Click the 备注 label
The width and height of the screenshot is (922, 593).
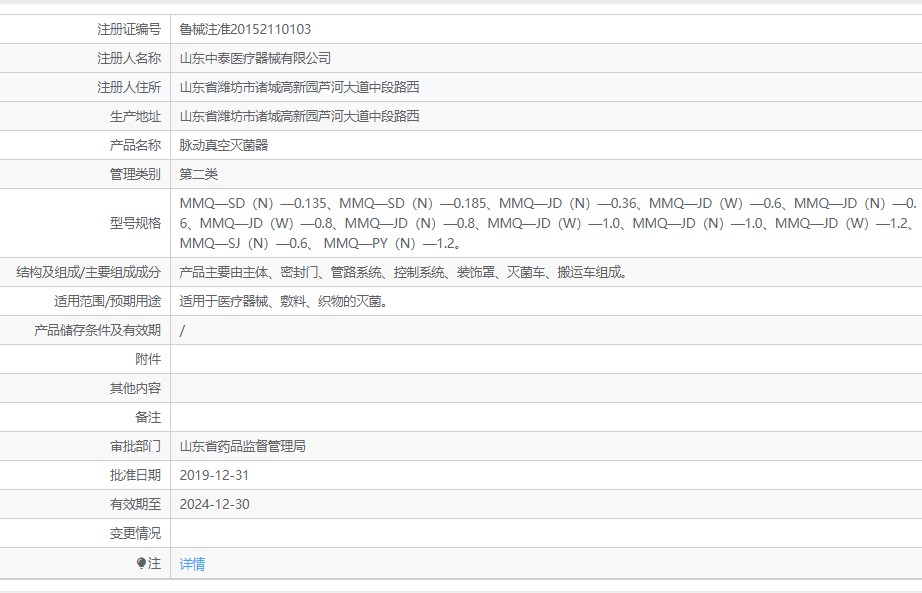[148, 417]
